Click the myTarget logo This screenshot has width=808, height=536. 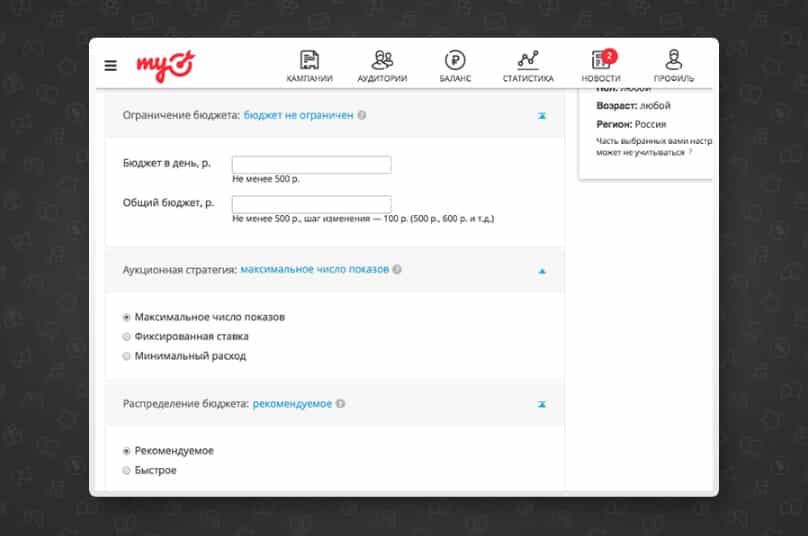click(165, 66)
